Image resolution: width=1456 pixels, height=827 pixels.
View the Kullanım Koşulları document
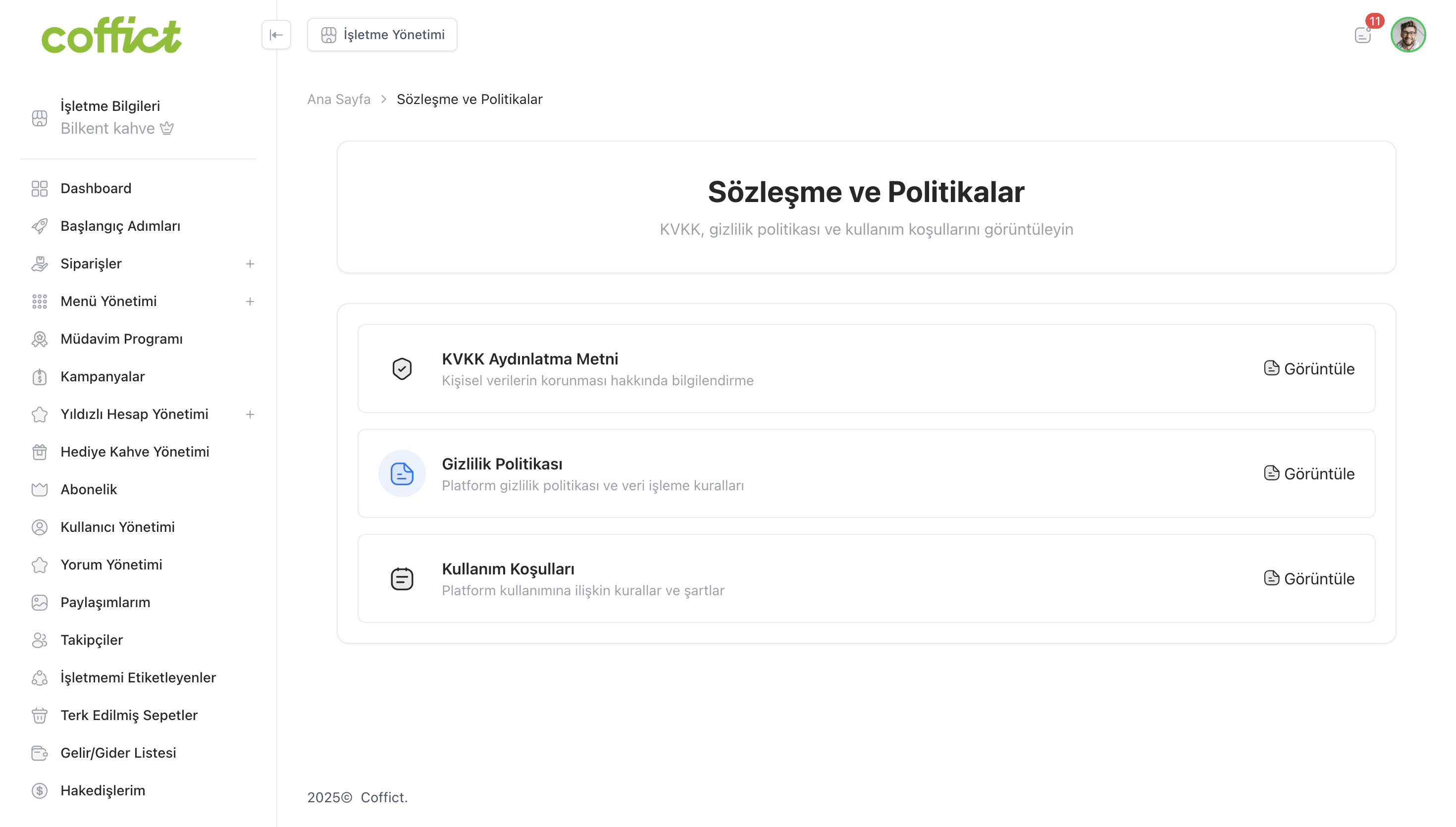[1309, 579]
